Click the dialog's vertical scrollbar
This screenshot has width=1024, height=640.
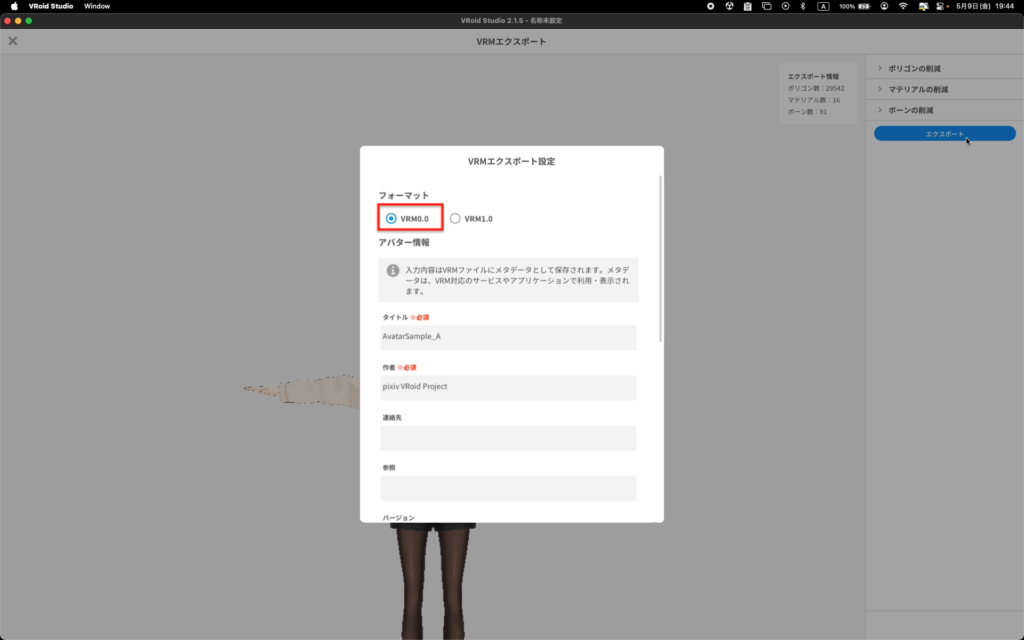coord(660,259)
